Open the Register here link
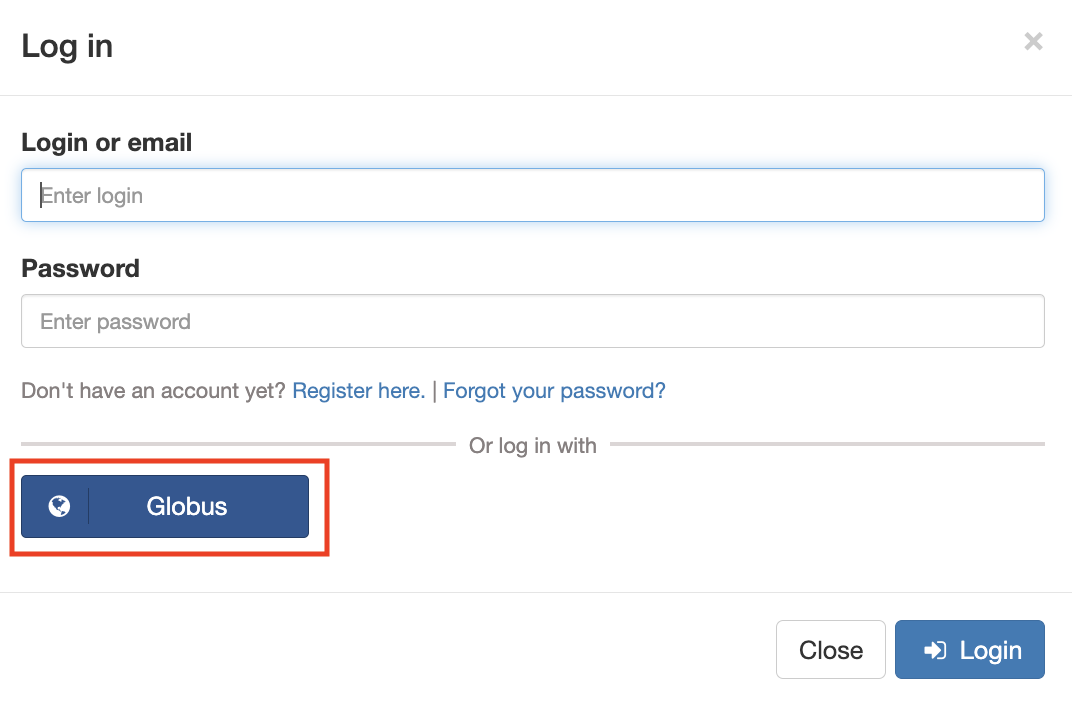1072x702 pixels. tap(359, 390)
